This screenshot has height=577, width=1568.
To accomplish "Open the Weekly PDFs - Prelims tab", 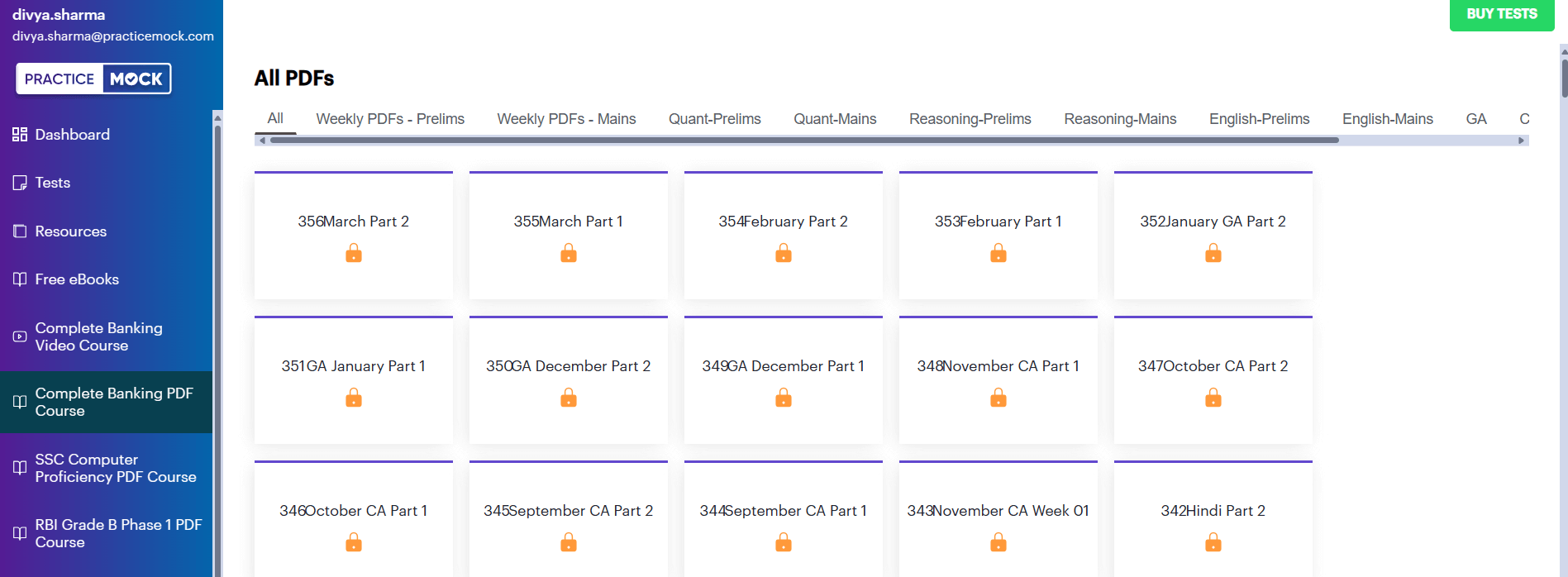I will click(390, 119).
